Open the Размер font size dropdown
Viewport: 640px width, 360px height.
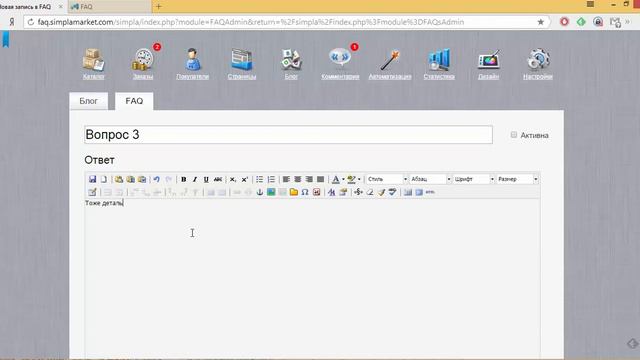pos(517,179)
